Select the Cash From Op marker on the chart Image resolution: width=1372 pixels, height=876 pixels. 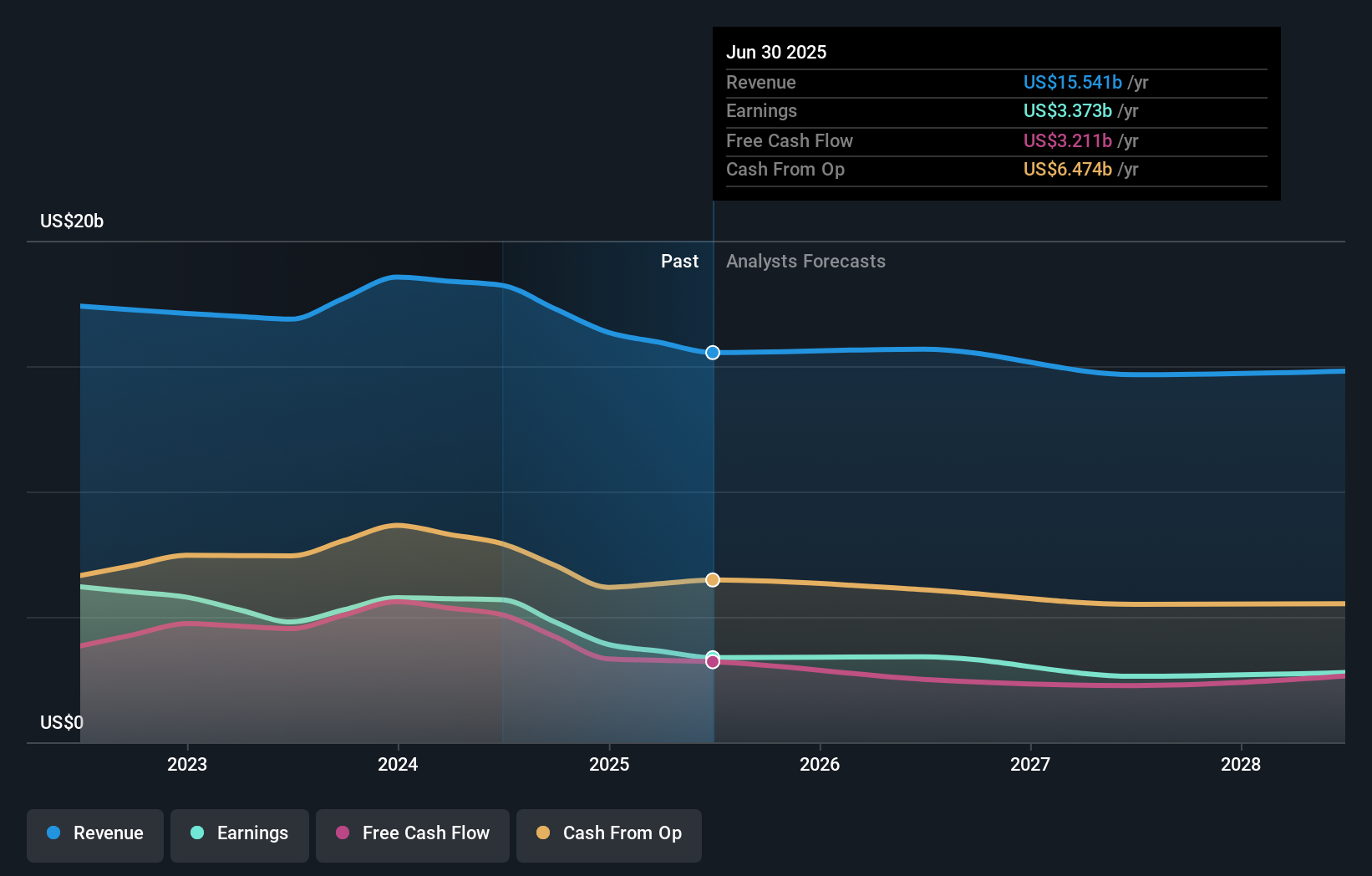pos(712,579)
